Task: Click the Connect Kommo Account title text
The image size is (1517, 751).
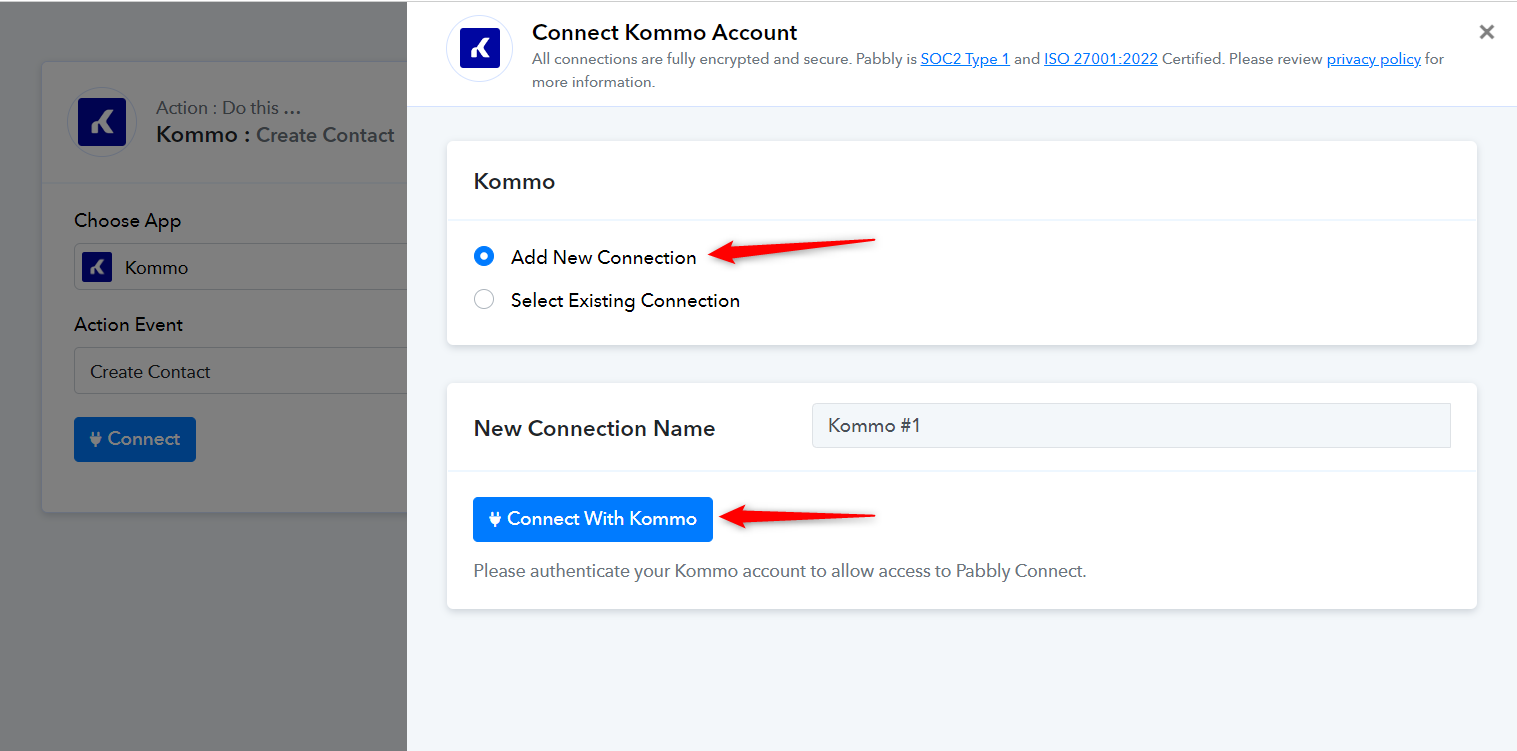Action: tap(665, 33)
